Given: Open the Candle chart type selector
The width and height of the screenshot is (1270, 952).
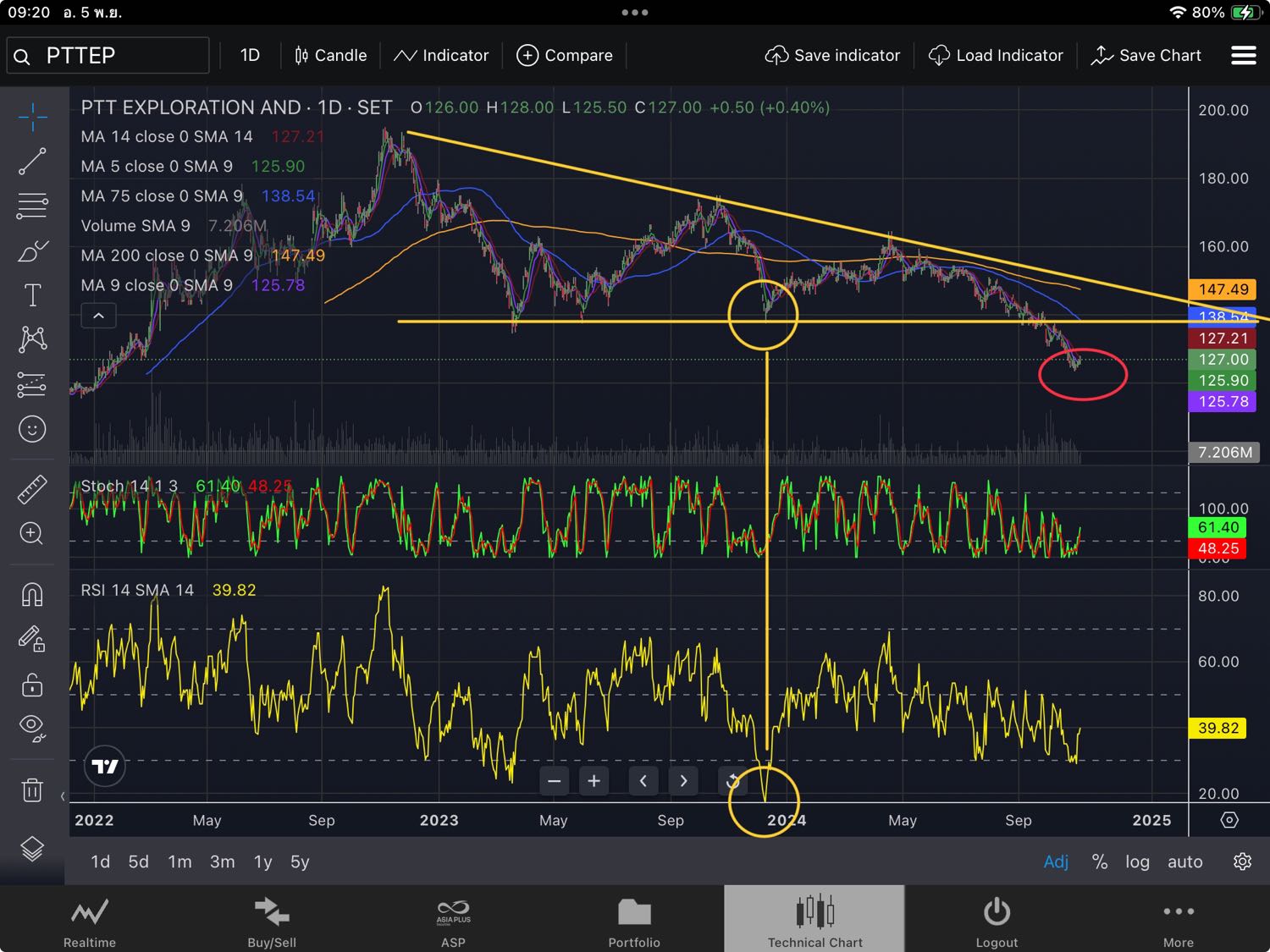Looking at the screenshot, I should tap(330, 56).
